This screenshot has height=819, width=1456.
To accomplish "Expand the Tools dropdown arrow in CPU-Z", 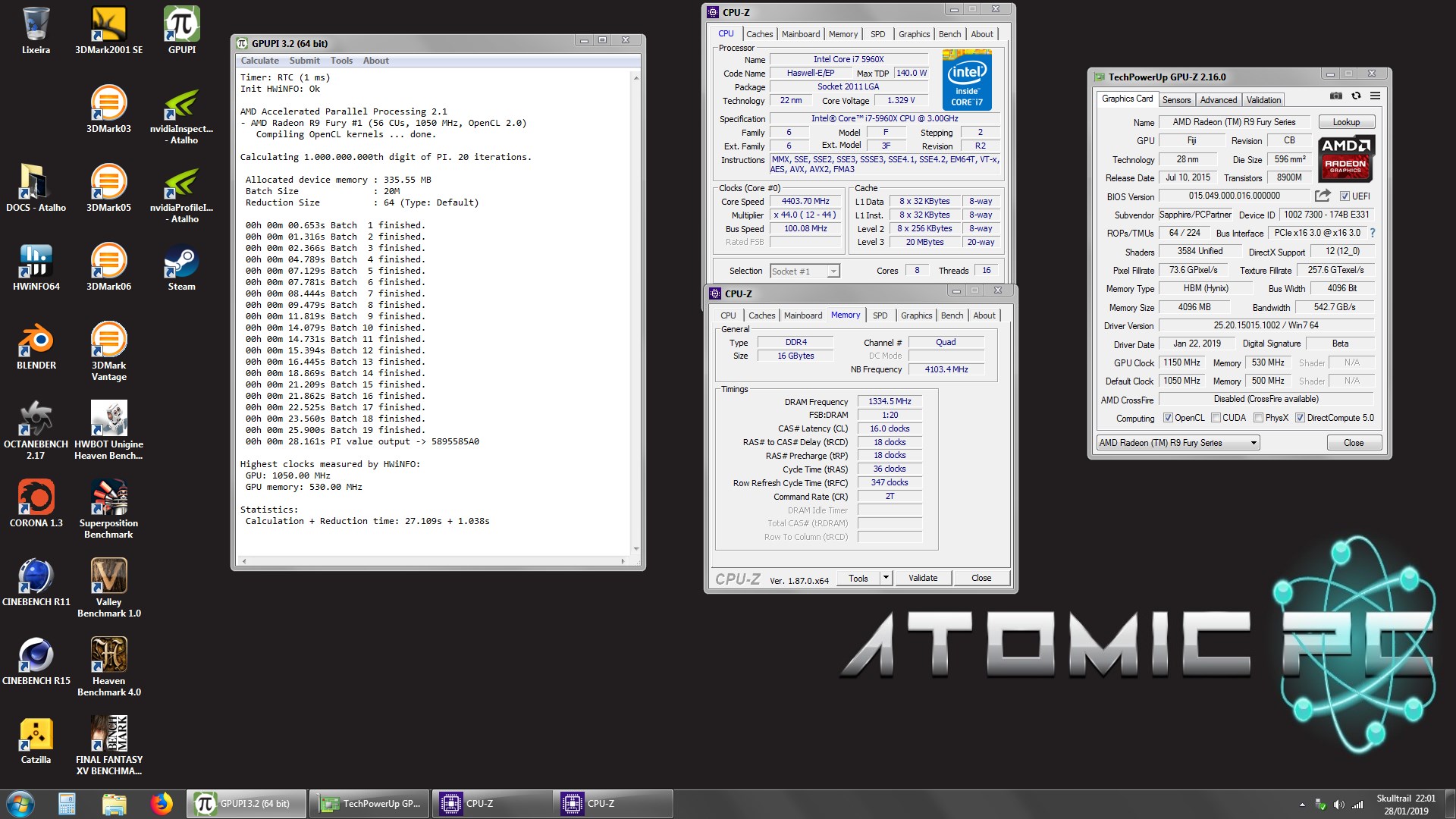I will click(x=885, y=578).
